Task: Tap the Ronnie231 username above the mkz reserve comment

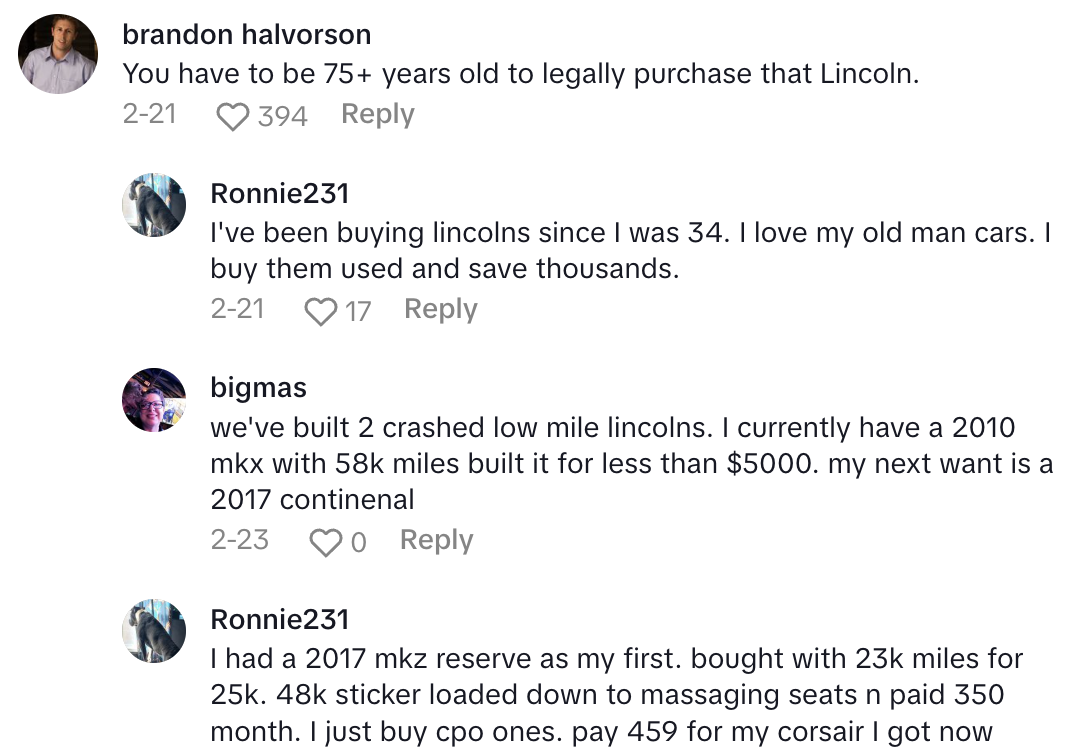Action: pos(280,620)
